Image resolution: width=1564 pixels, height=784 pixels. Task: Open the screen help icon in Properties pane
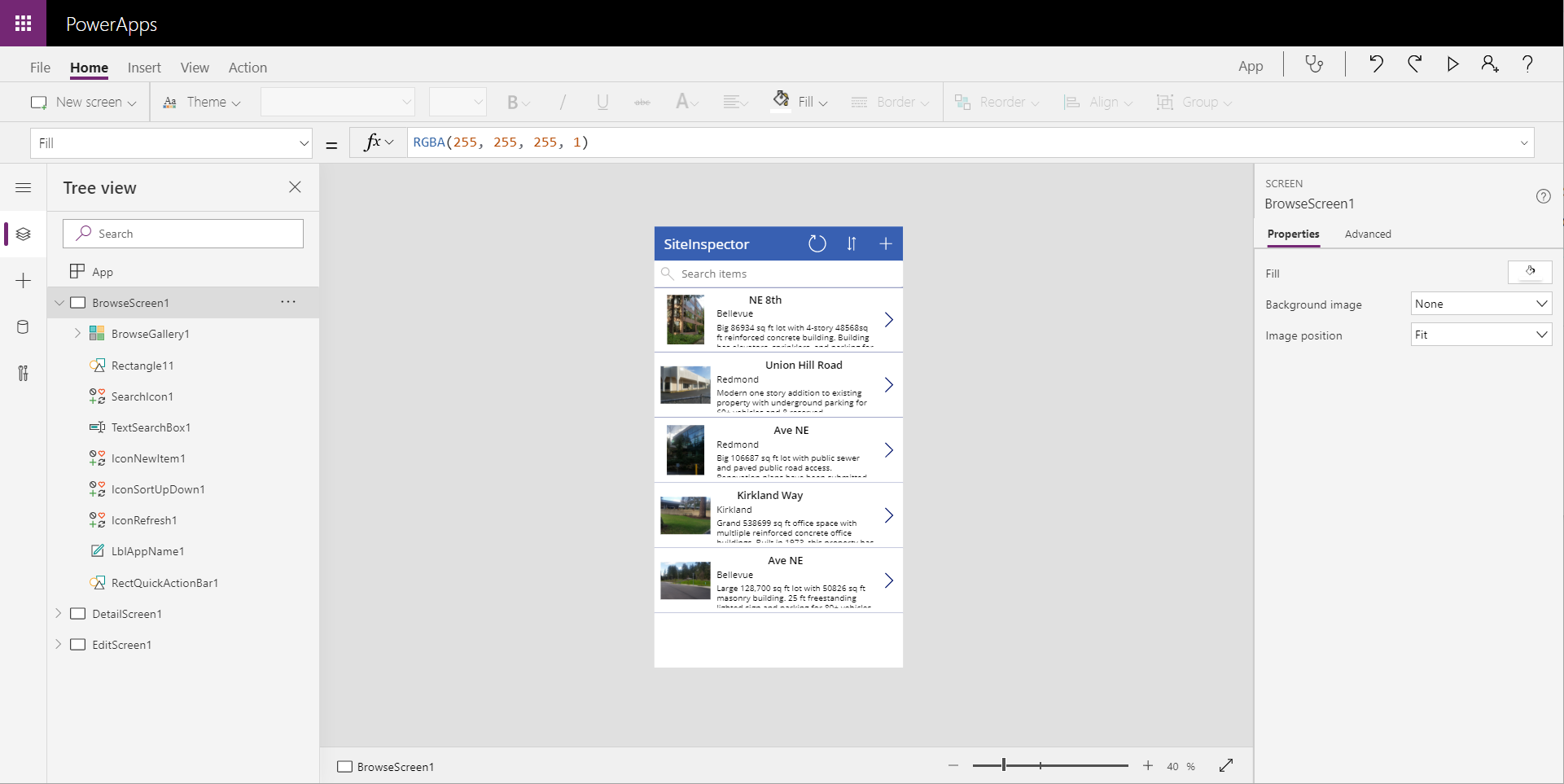point(1543,196)
